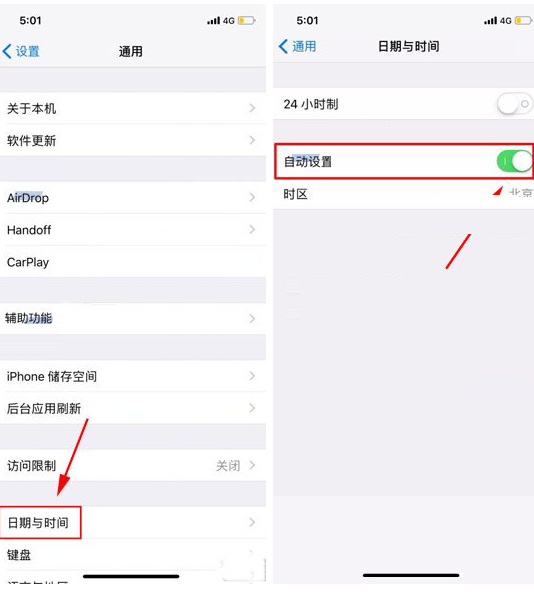Image resolution: width=534 pixels, height=592 pixels.
Task: Tap the left screen's battery icon
Action: pyautogui.click(x=247, y=20)
